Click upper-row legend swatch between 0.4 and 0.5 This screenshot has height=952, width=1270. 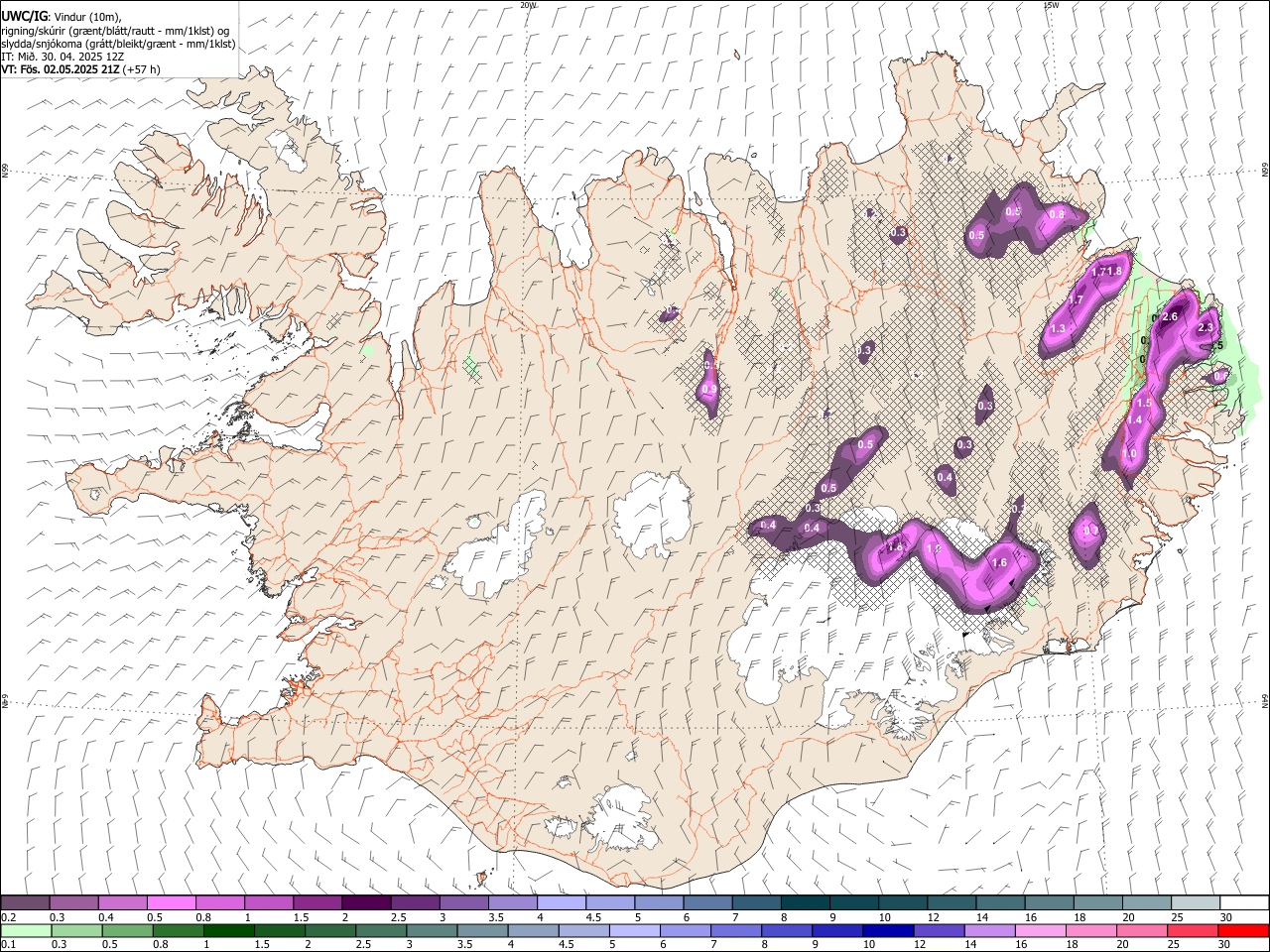coord(123,902)
